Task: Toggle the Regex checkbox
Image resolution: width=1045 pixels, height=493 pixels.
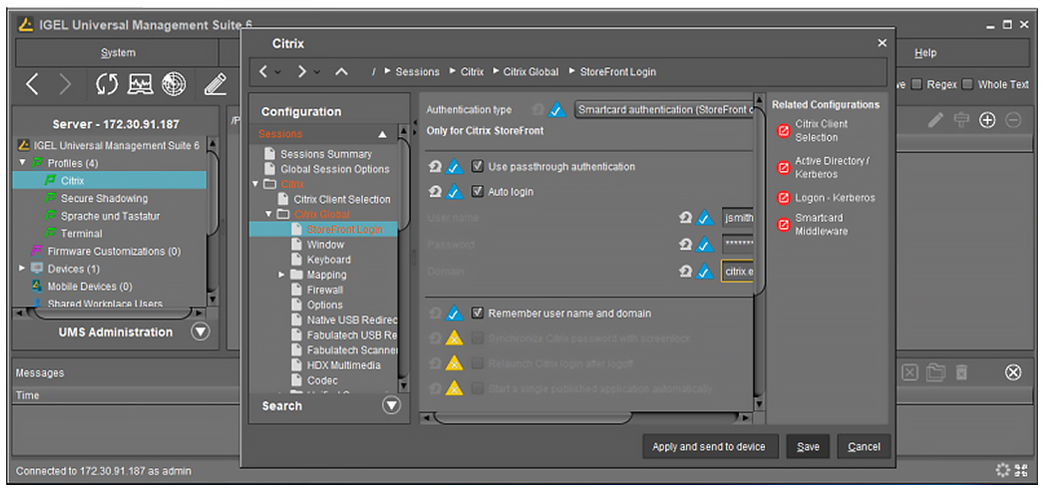Action: [917, 85]
